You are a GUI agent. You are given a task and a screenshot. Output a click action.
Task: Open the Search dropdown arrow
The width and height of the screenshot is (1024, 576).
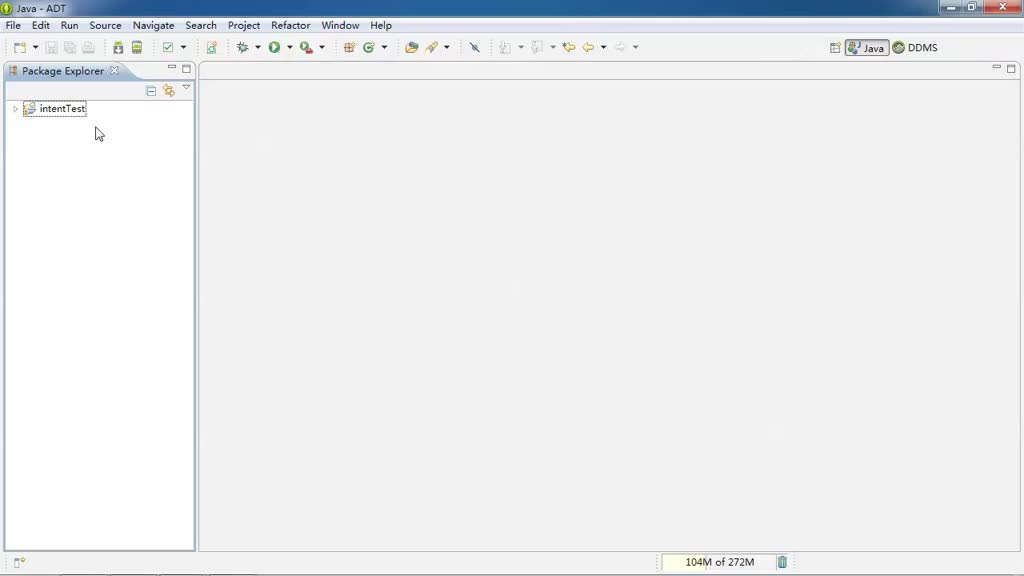click(447, 47)
